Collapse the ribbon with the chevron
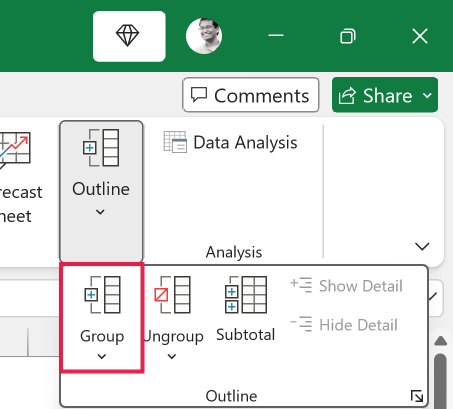The width and height of the screenshot is (453, 409). tap(422, 246)
